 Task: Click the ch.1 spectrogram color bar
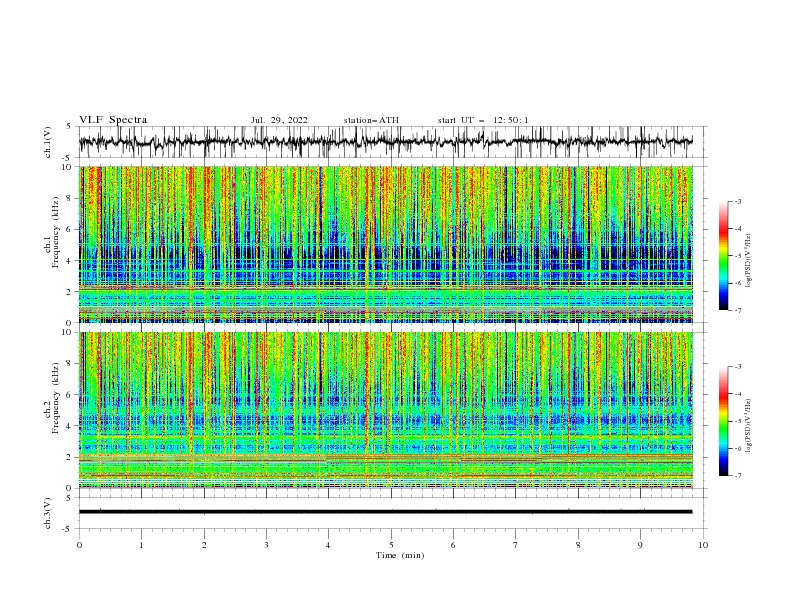724,256
